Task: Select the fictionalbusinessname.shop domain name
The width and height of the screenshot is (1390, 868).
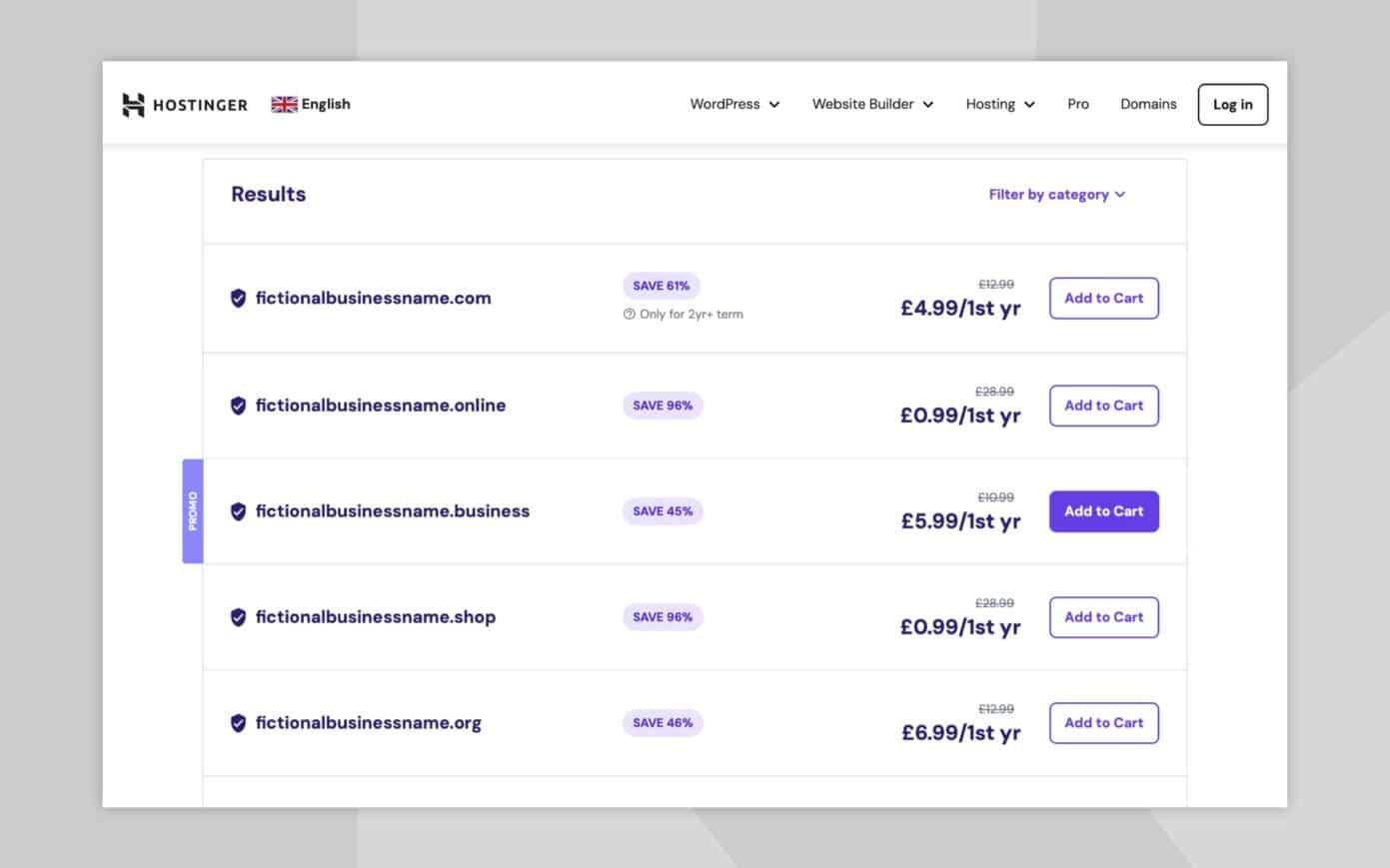Action: point(376,617)
